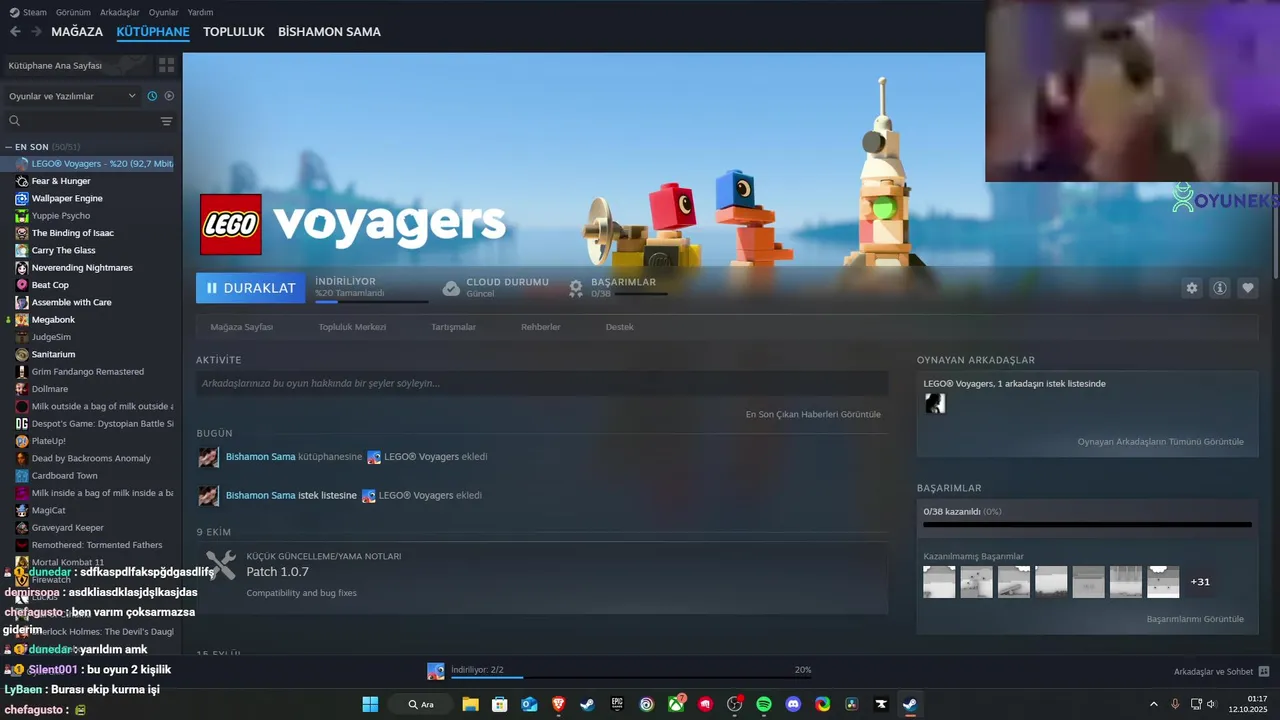1280x720 pixels.
Task: Open File Explorer from the taskbar
Action: (470, 704)
